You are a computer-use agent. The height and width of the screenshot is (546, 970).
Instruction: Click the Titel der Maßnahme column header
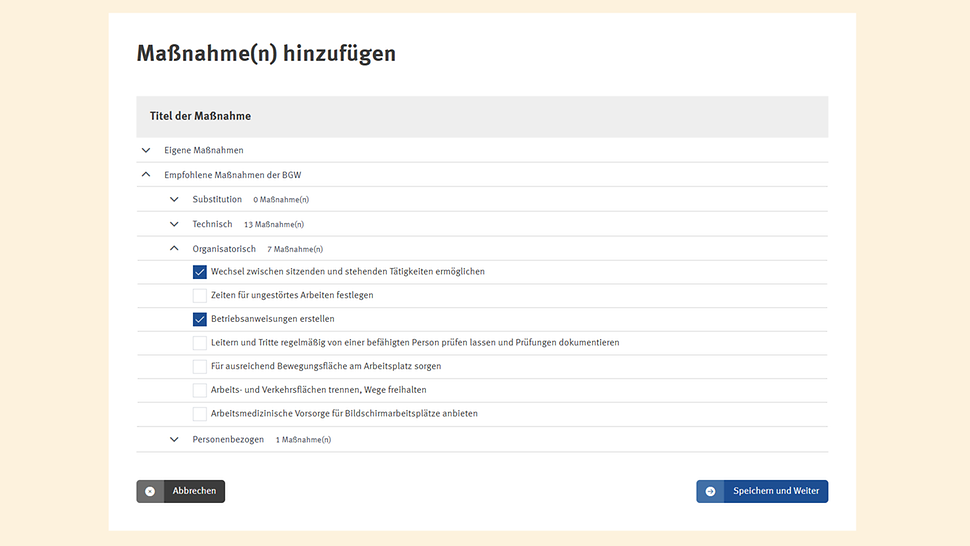point(200,116)
